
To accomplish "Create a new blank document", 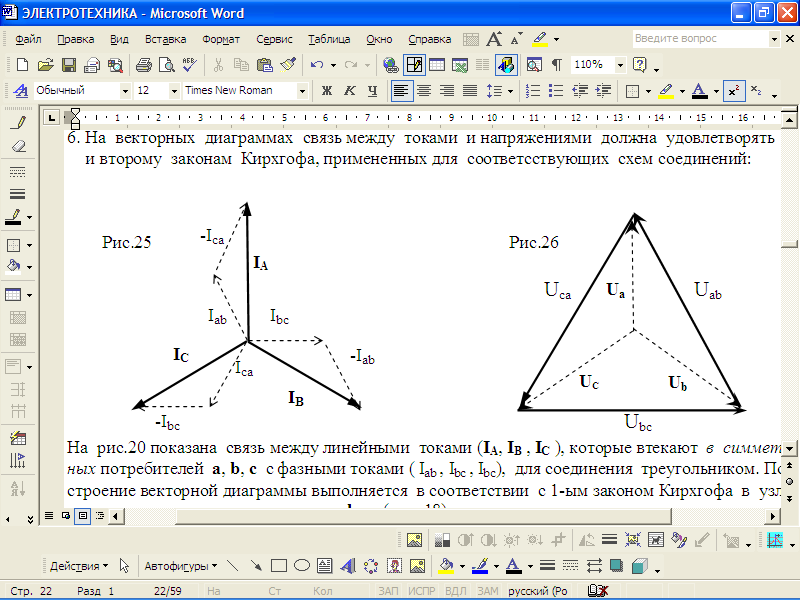I will point(22,65).
